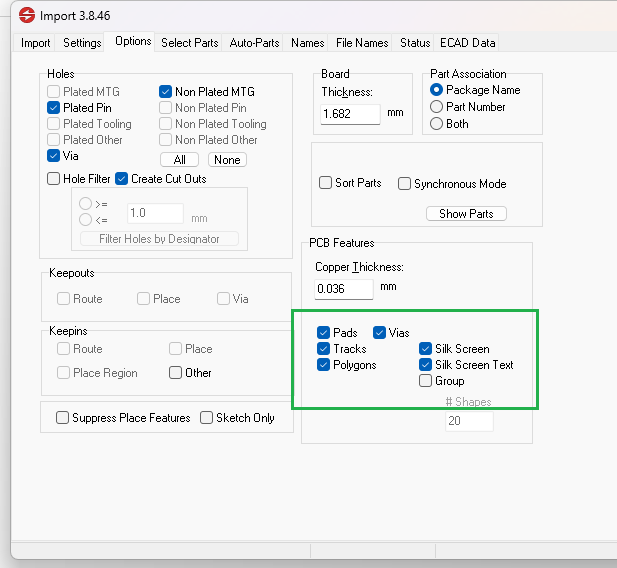Click the Import application icon in title bar
This screenshot has width=617, height=568.
point(24,16)
